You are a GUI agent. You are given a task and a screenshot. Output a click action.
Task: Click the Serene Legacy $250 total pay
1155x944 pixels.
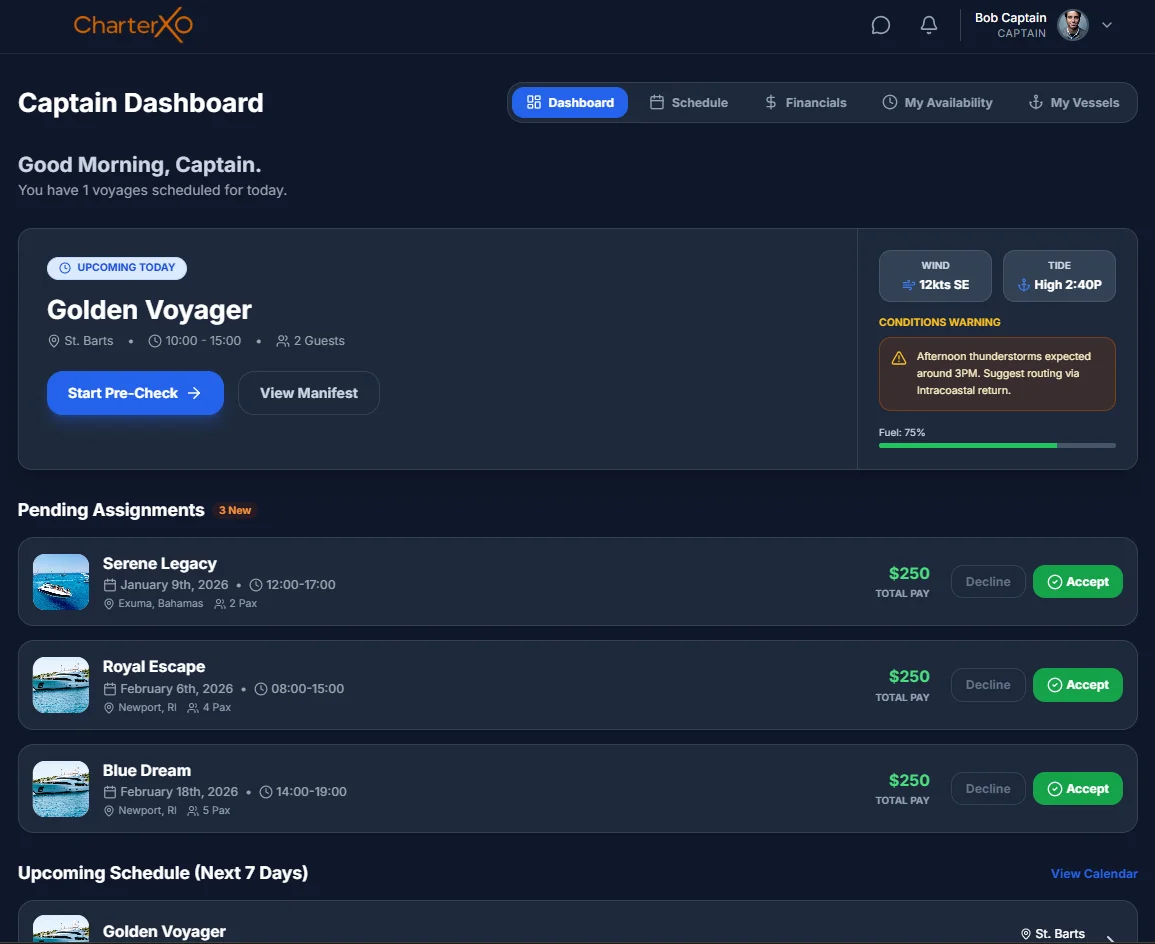point(909,574)
